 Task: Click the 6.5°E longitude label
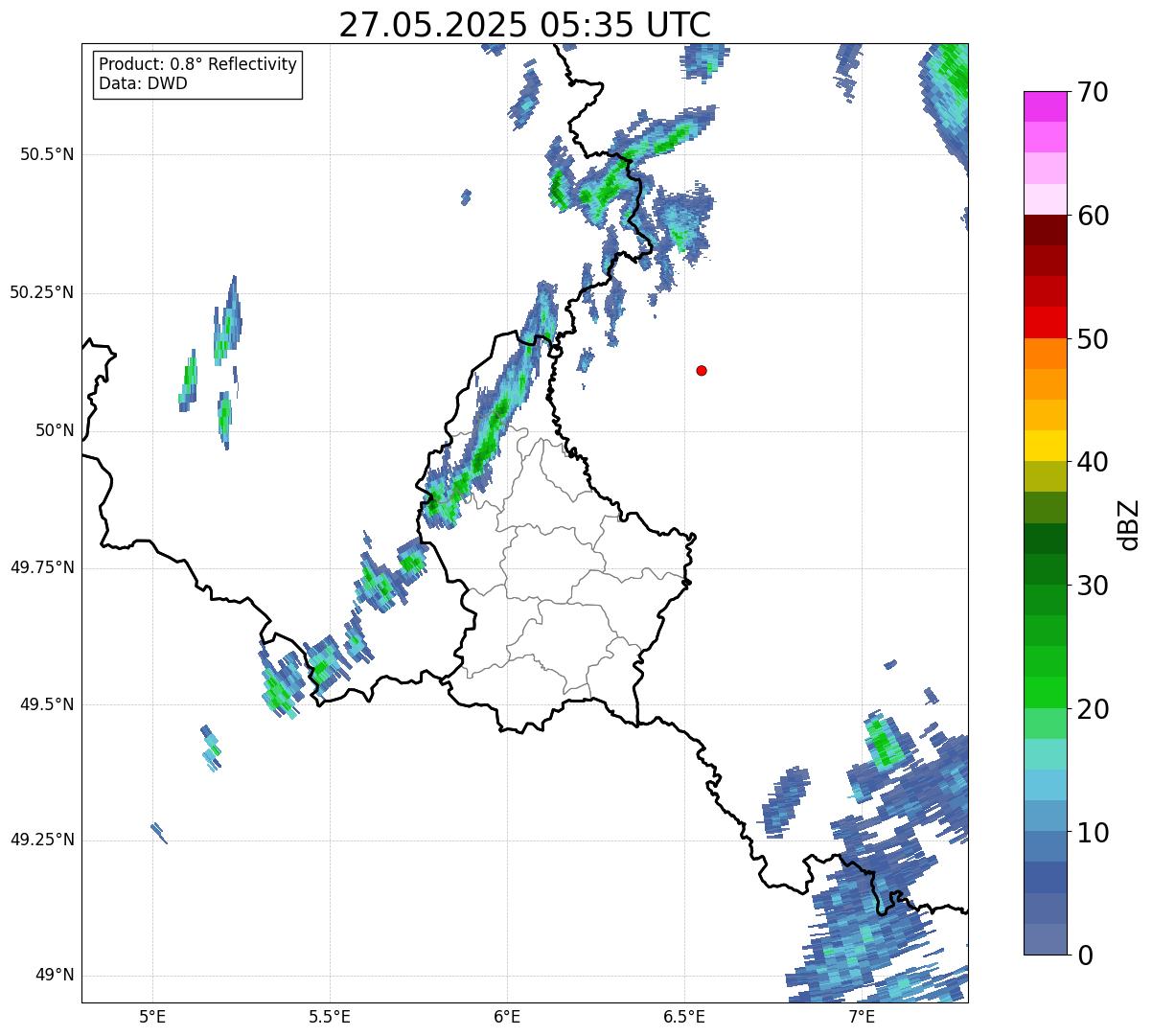684,1016
